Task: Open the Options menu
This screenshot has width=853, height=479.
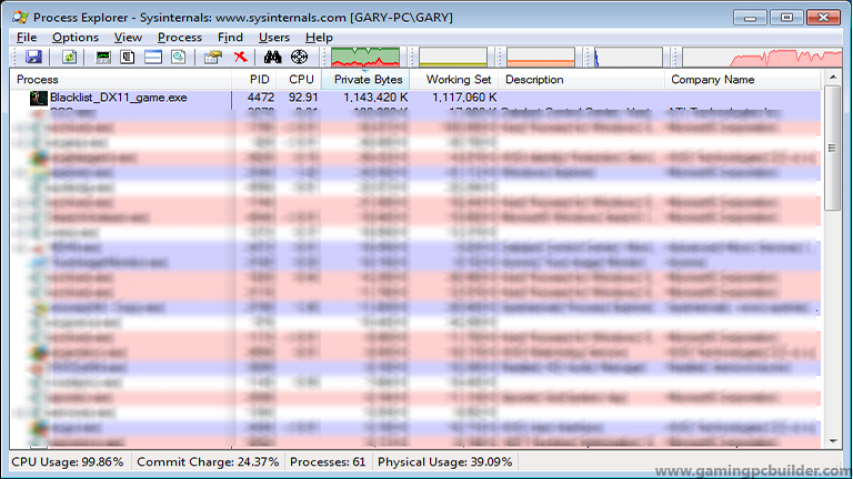Action: 75,37
